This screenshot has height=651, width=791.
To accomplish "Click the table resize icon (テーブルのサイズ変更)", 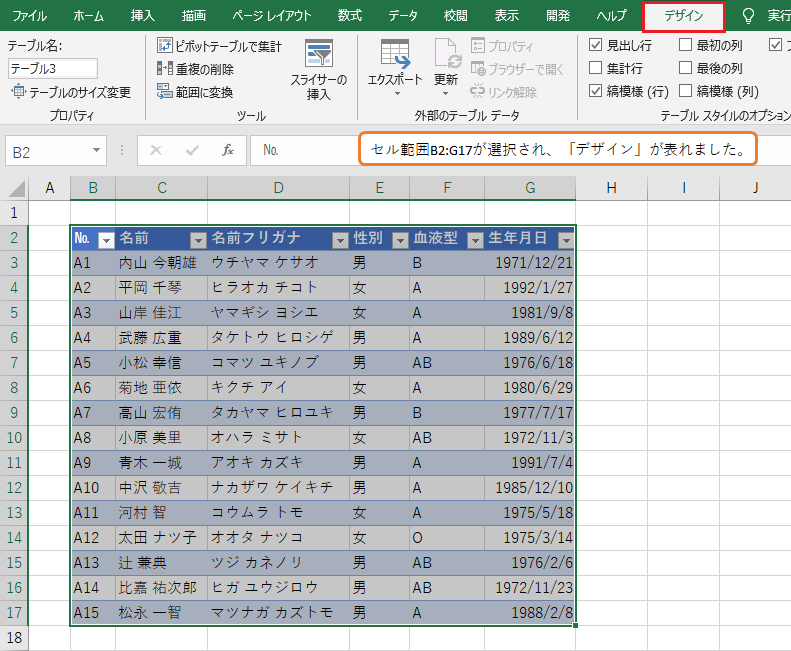I will pos(18,91).
